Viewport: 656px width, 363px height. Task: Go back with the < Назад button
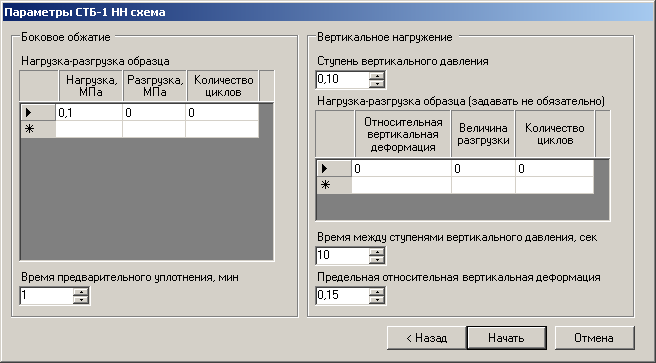[426, 337]
